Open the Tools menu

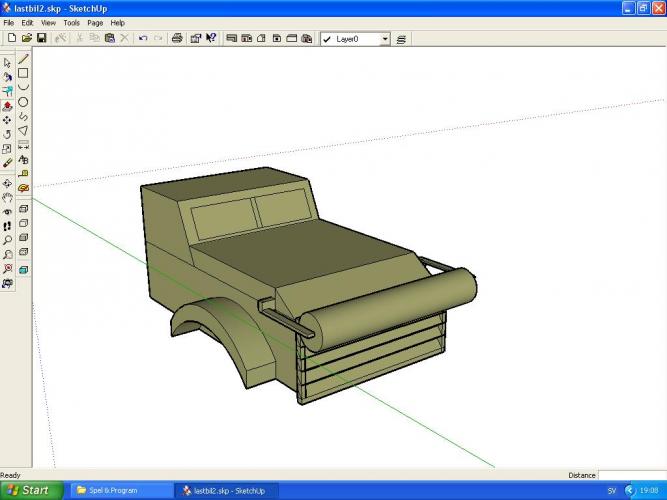pos(71,22)
